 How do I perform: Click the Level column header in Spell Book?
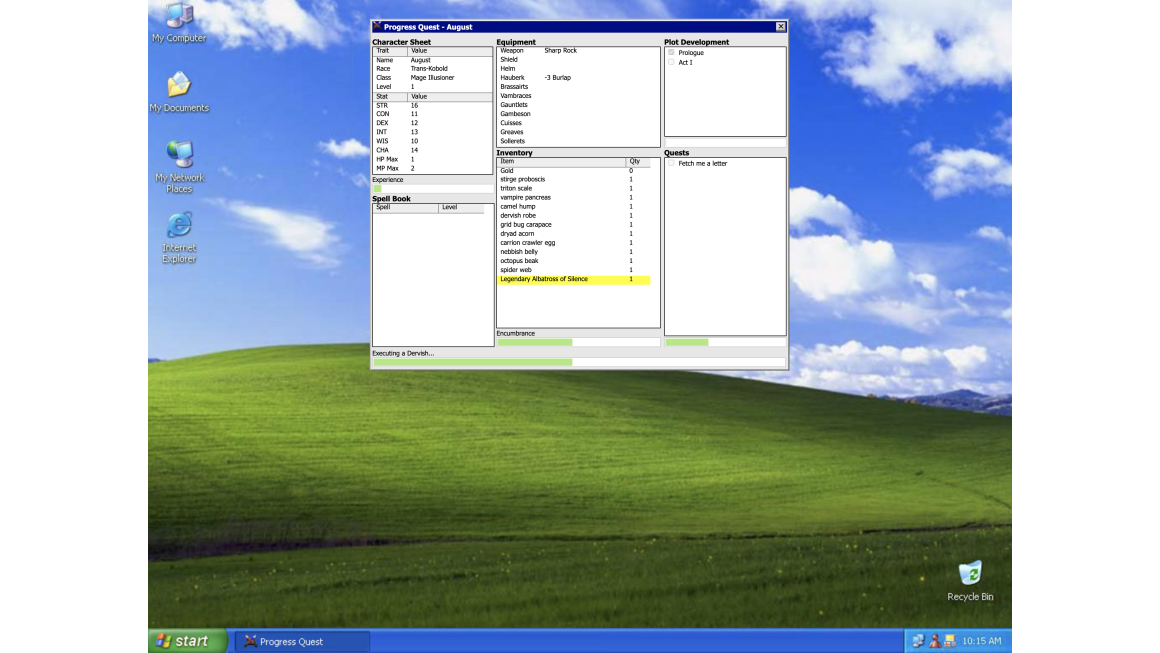click(461, 208)
